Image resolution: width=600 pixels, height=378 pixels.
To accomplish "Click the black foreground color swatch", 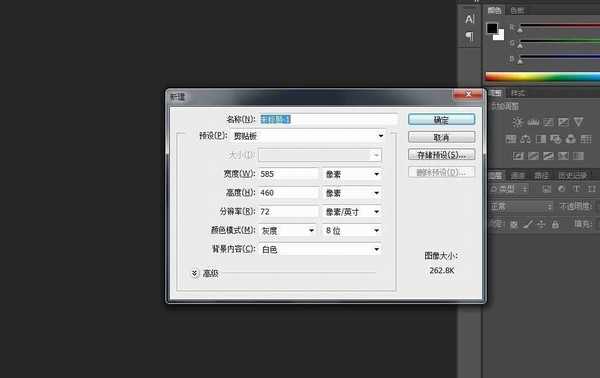I will tap(492, 28).
